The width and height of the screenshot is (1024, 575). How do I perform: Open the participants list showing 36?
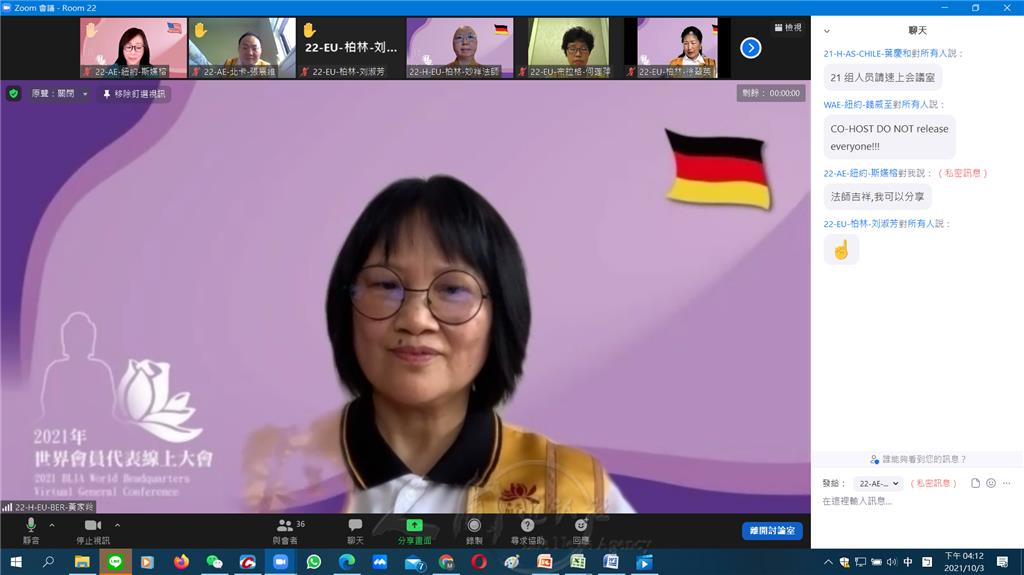(x=286, y=531)
